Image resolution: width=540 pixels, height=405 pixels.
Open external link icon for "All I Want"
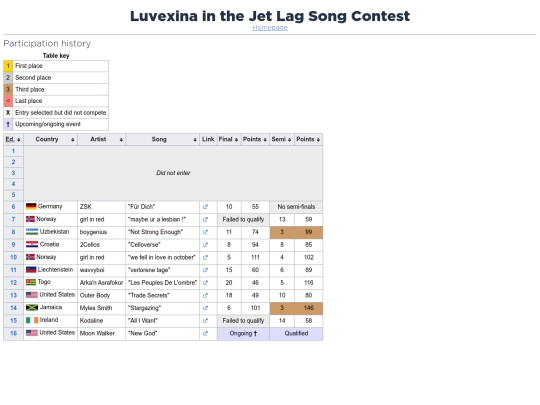tap(205, 321)
